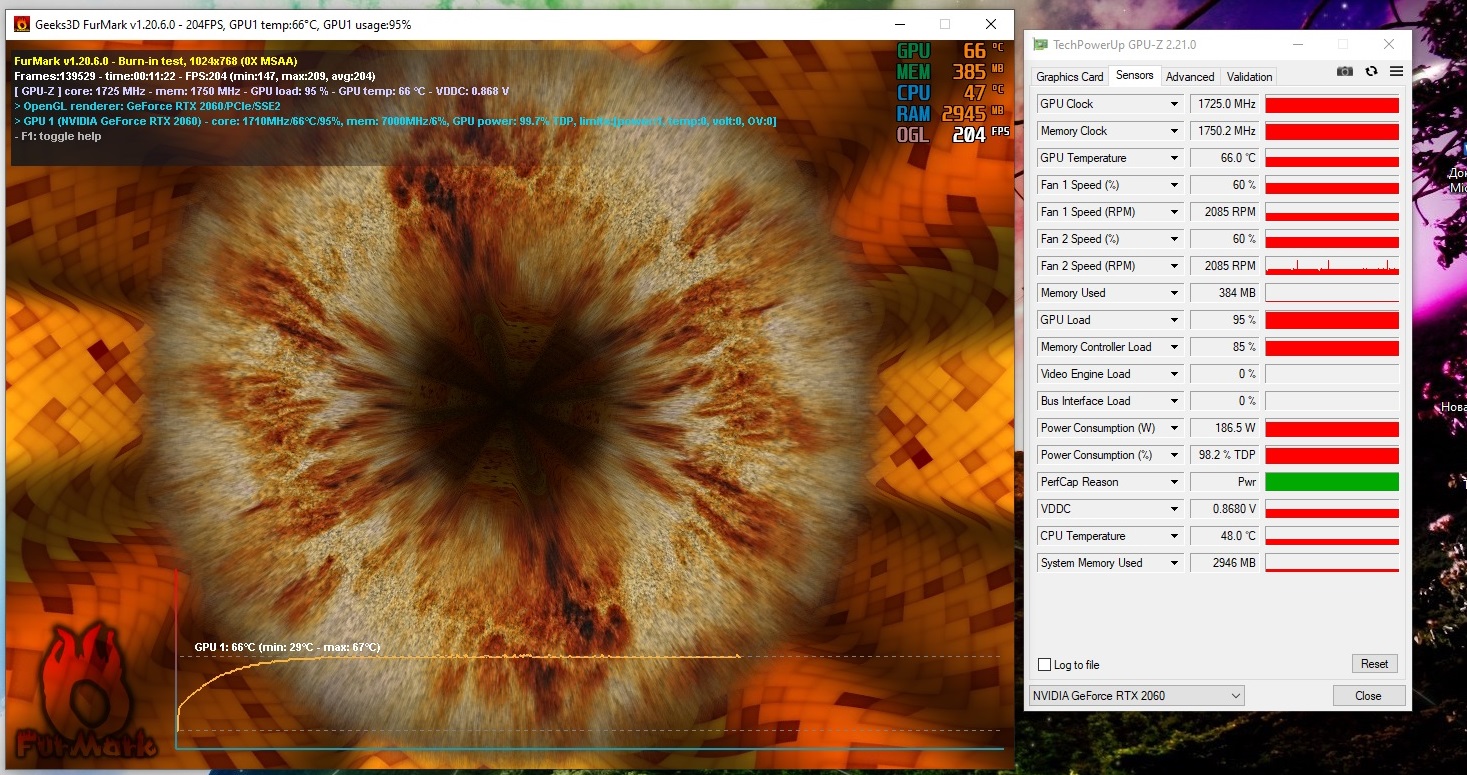Click the GPU-Z refresh icon
Screen dimensions: 1467x775
click(1371, 71)
